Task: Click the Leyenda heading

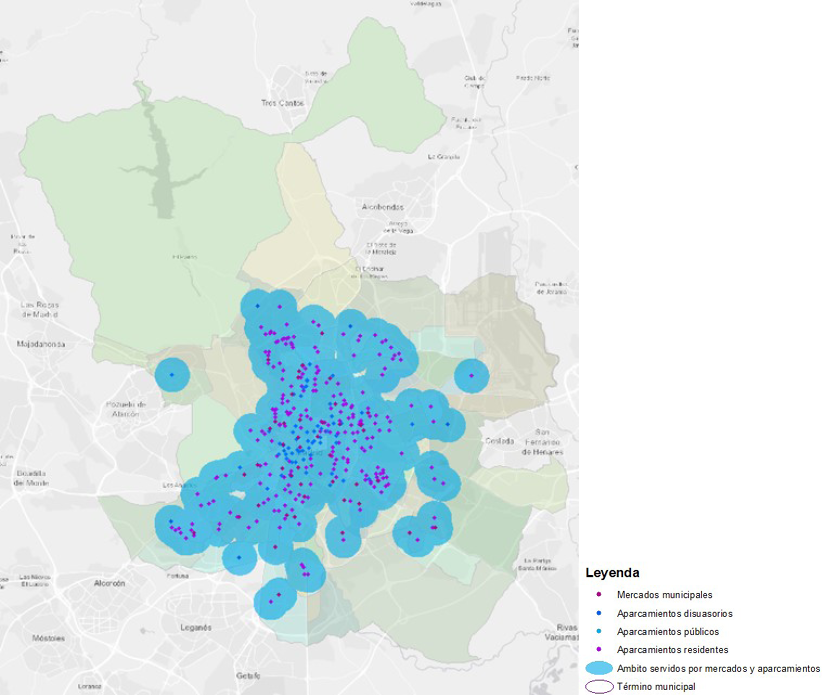Action: [612, 574]
